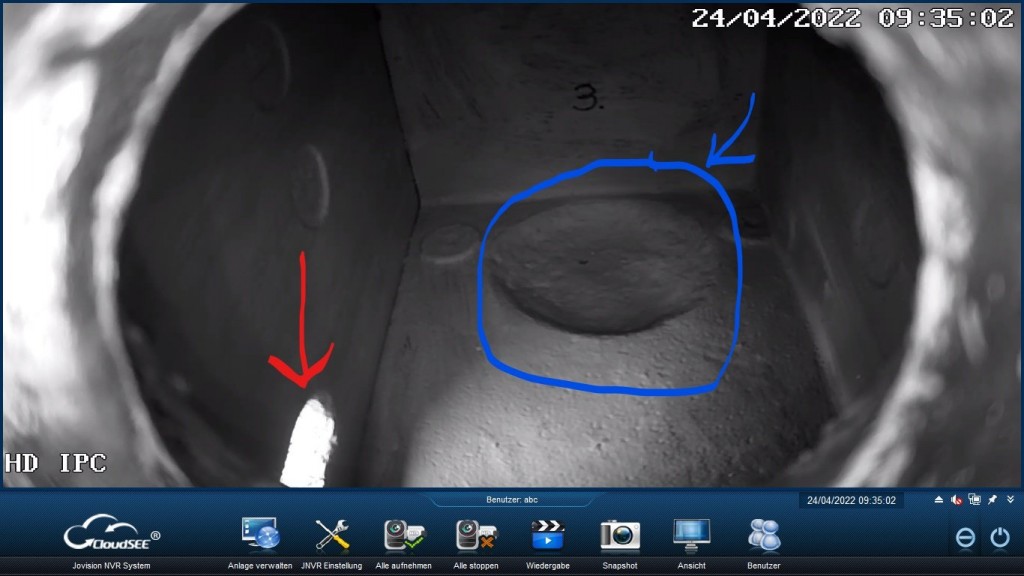Open the Ansicht view options
Image resolution: width=1024 pixels, height=576 pixels.
point(691,535)
